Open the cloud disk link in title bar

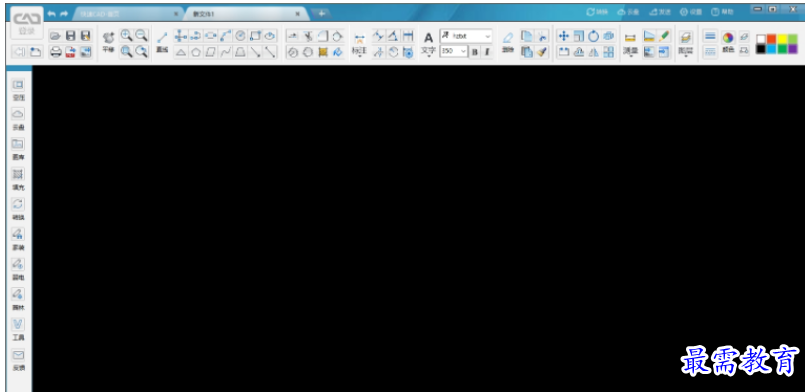628,12
